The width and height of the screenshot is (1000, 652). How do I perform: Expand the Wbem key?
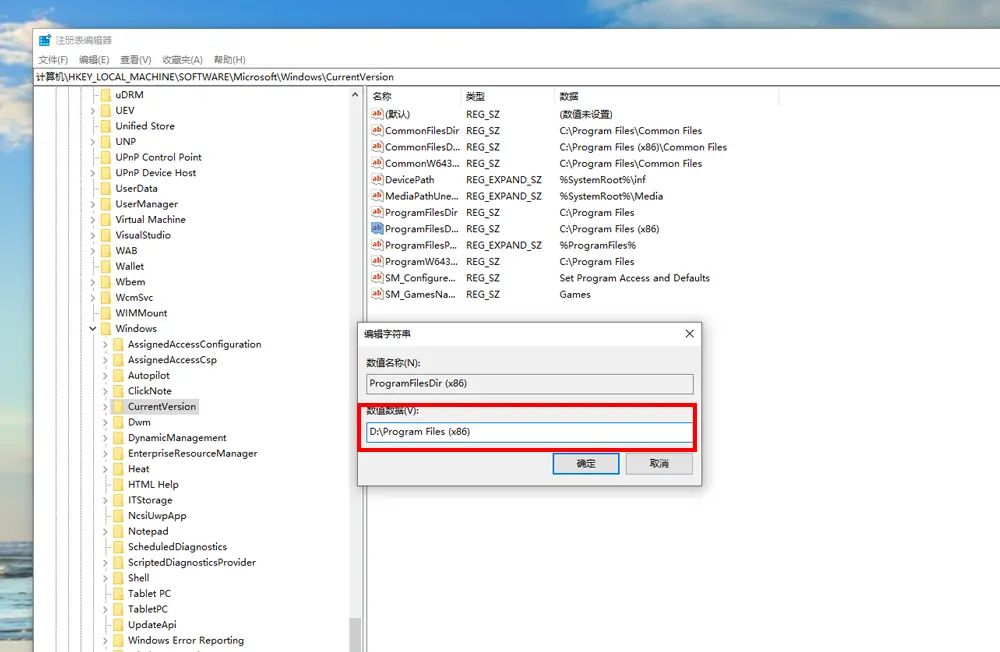tap(93, 282)
